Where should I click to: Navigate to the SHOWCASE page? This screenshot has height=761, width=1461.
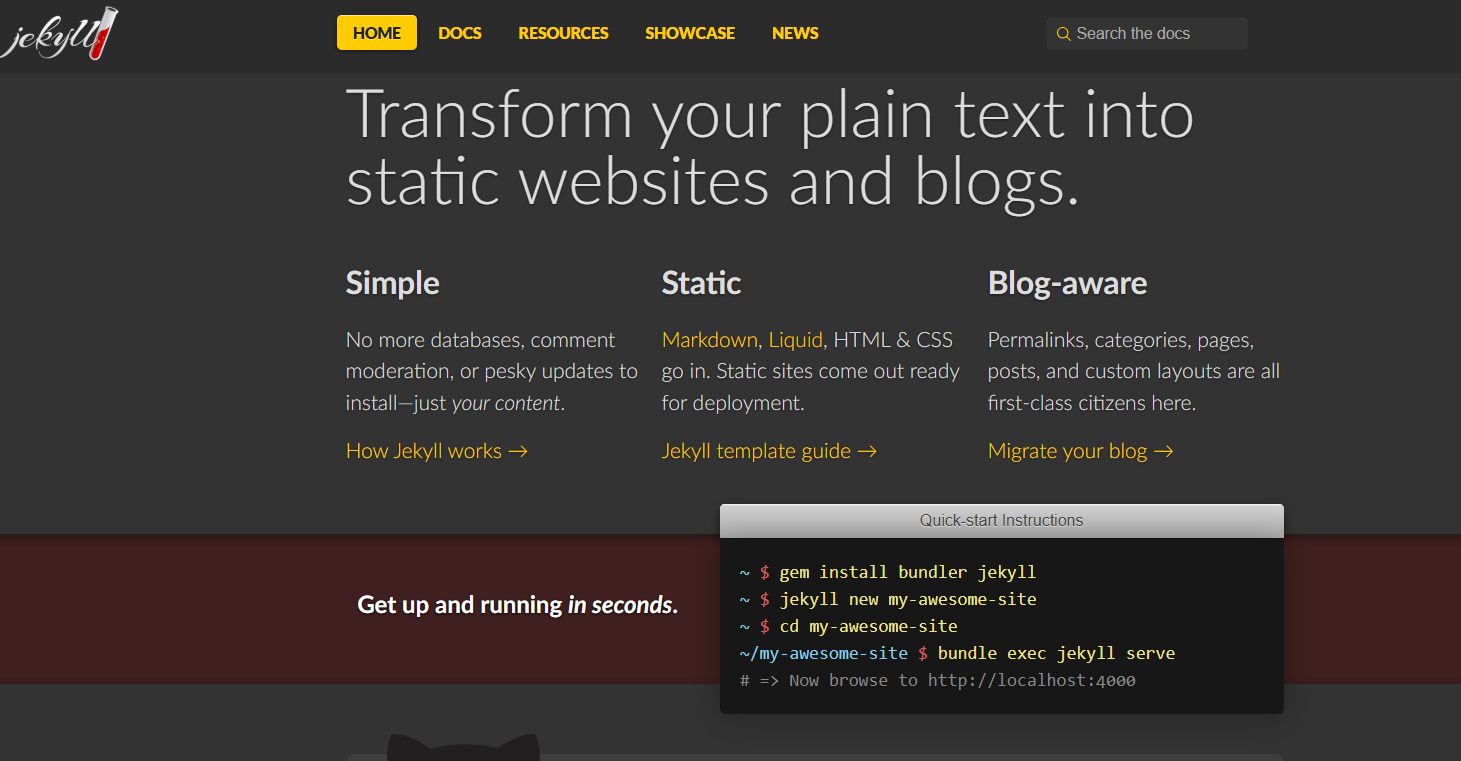coord(689,33)
